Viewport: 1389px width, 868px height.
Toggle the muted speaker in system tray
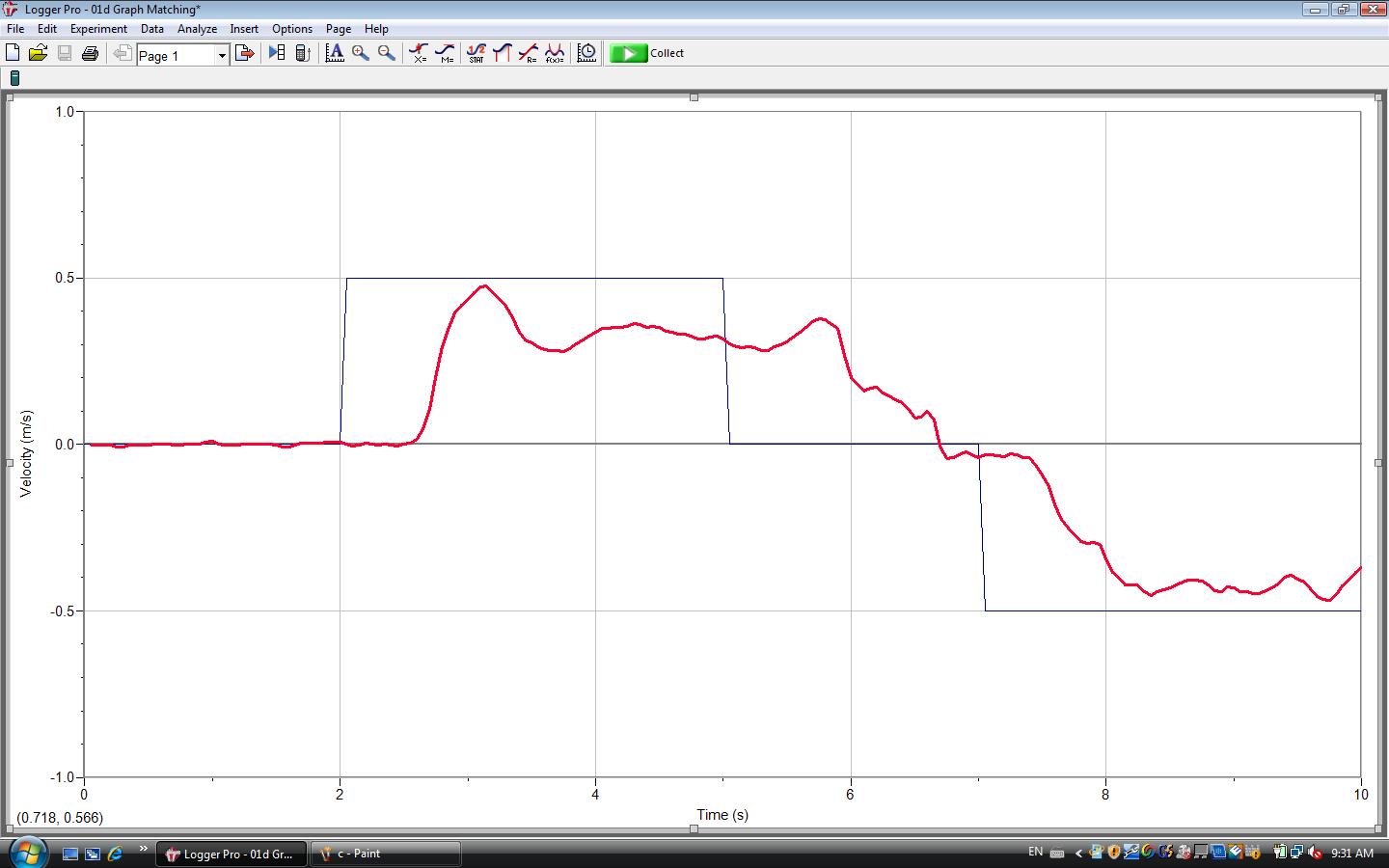click(1316, 853)
